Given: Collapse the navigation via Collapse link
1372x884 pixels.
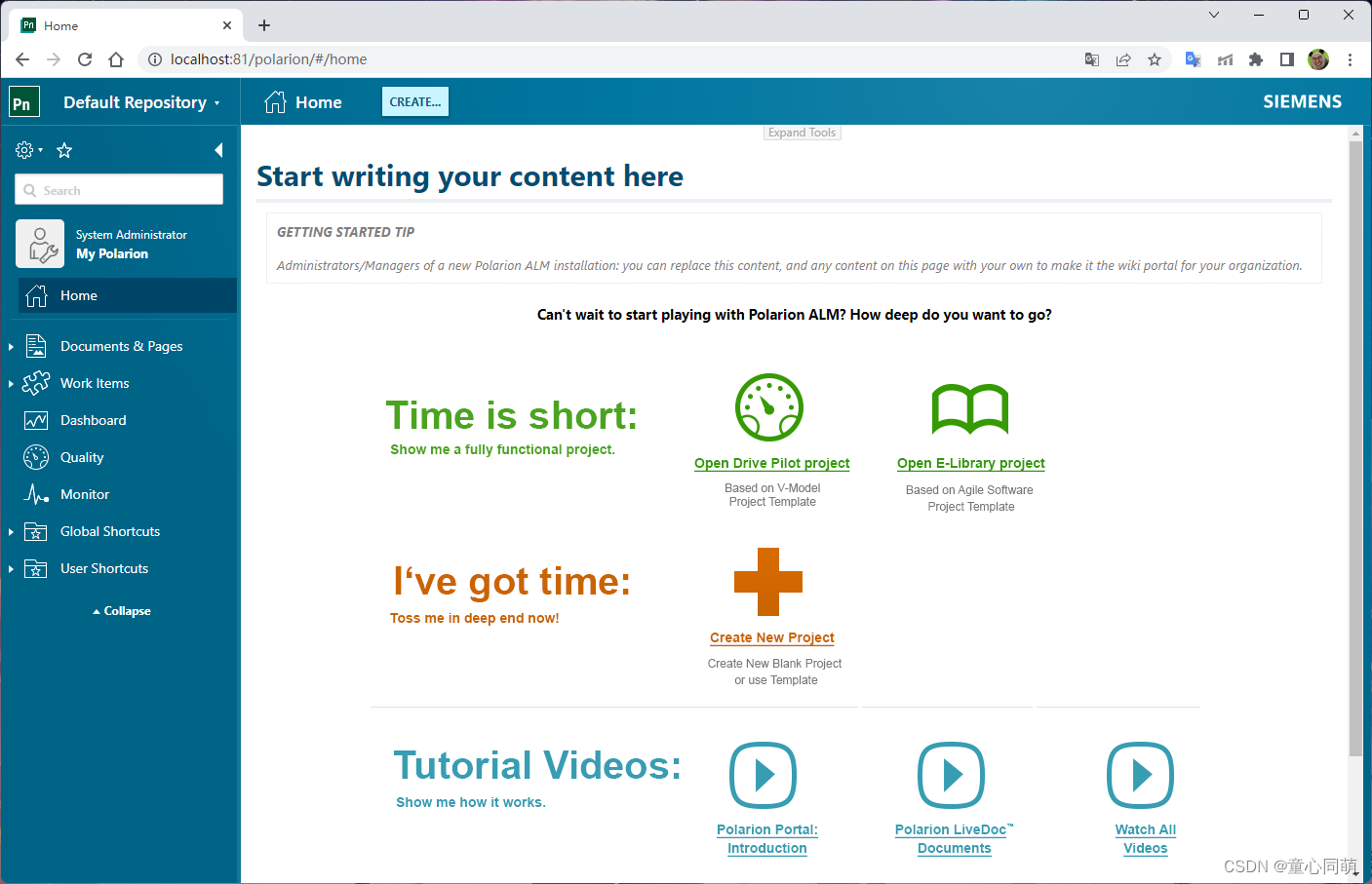Looking at the screenshot, I should [x=122, y=611].
